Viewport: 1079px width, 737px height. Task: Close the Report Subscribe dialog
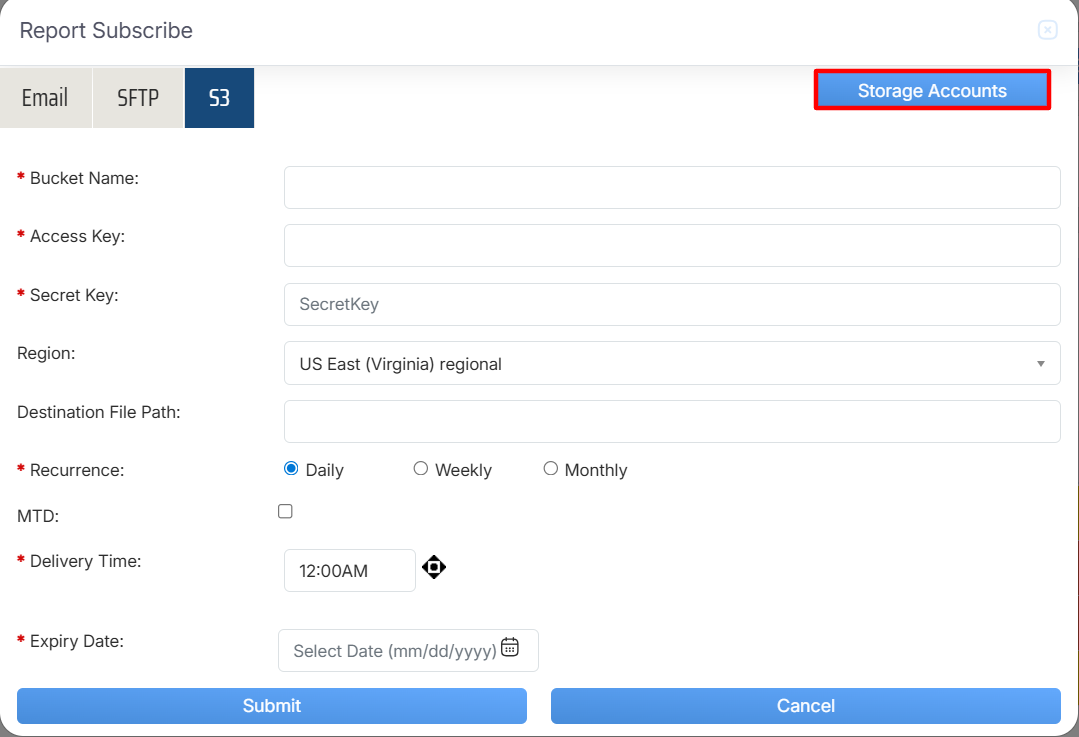1047,30
